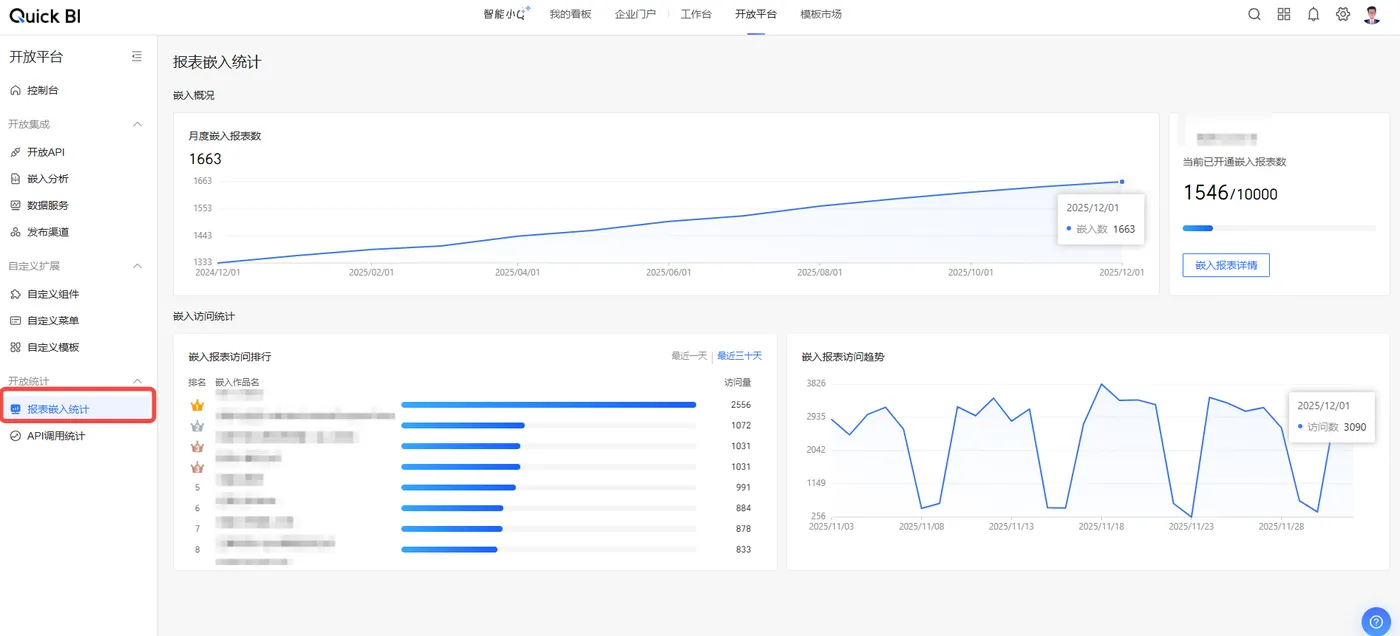
Task: Click the 2025/12/01 point on monthly chart
Action: (x=1122, y=182)
